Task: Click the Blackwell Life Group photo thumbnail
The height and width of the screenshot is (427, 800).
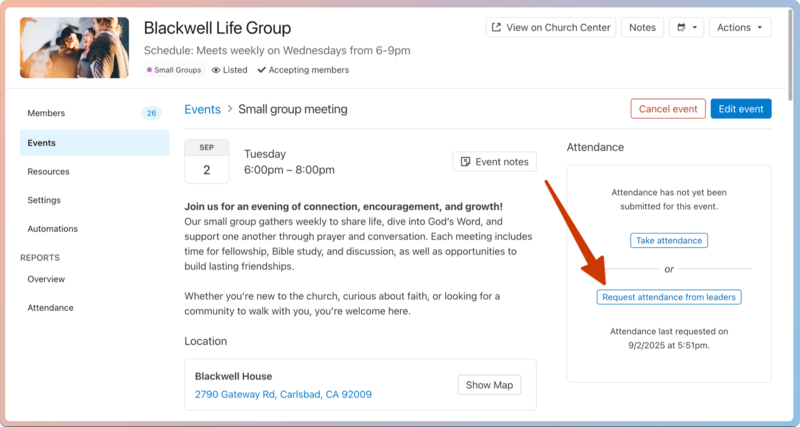Action: pyautogui.click(x=74, y=48)
